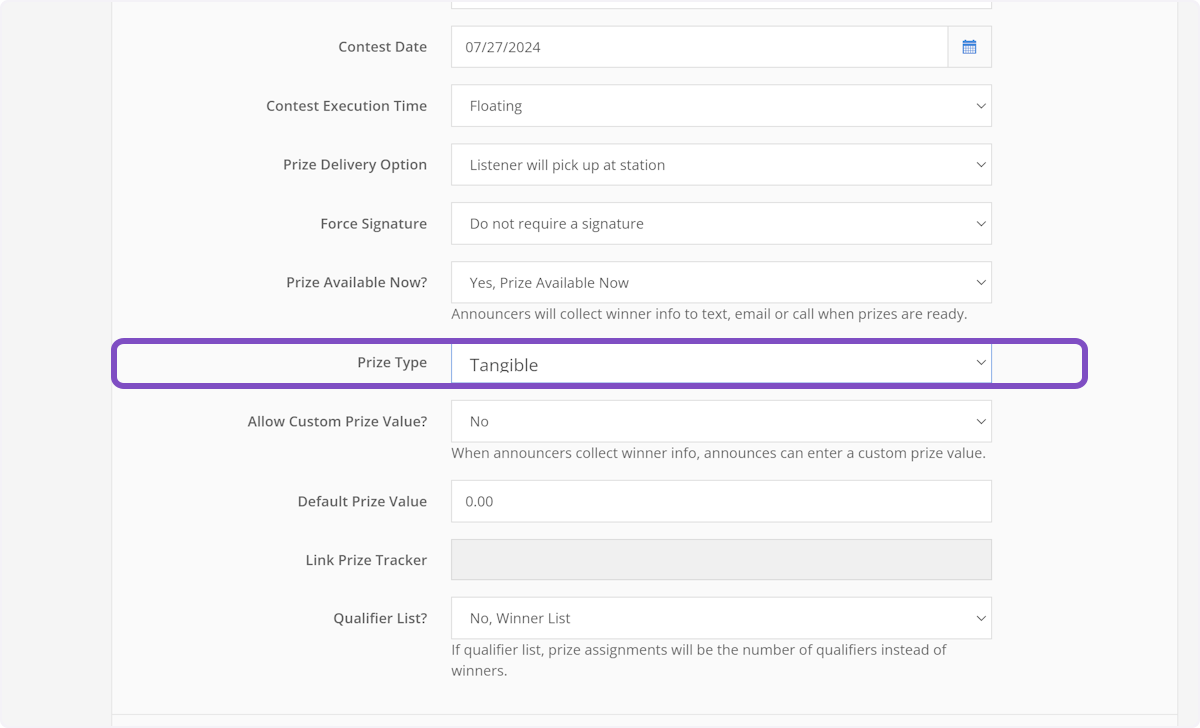Click the 'Default Prize Value' label text

(x=362, y=502)
